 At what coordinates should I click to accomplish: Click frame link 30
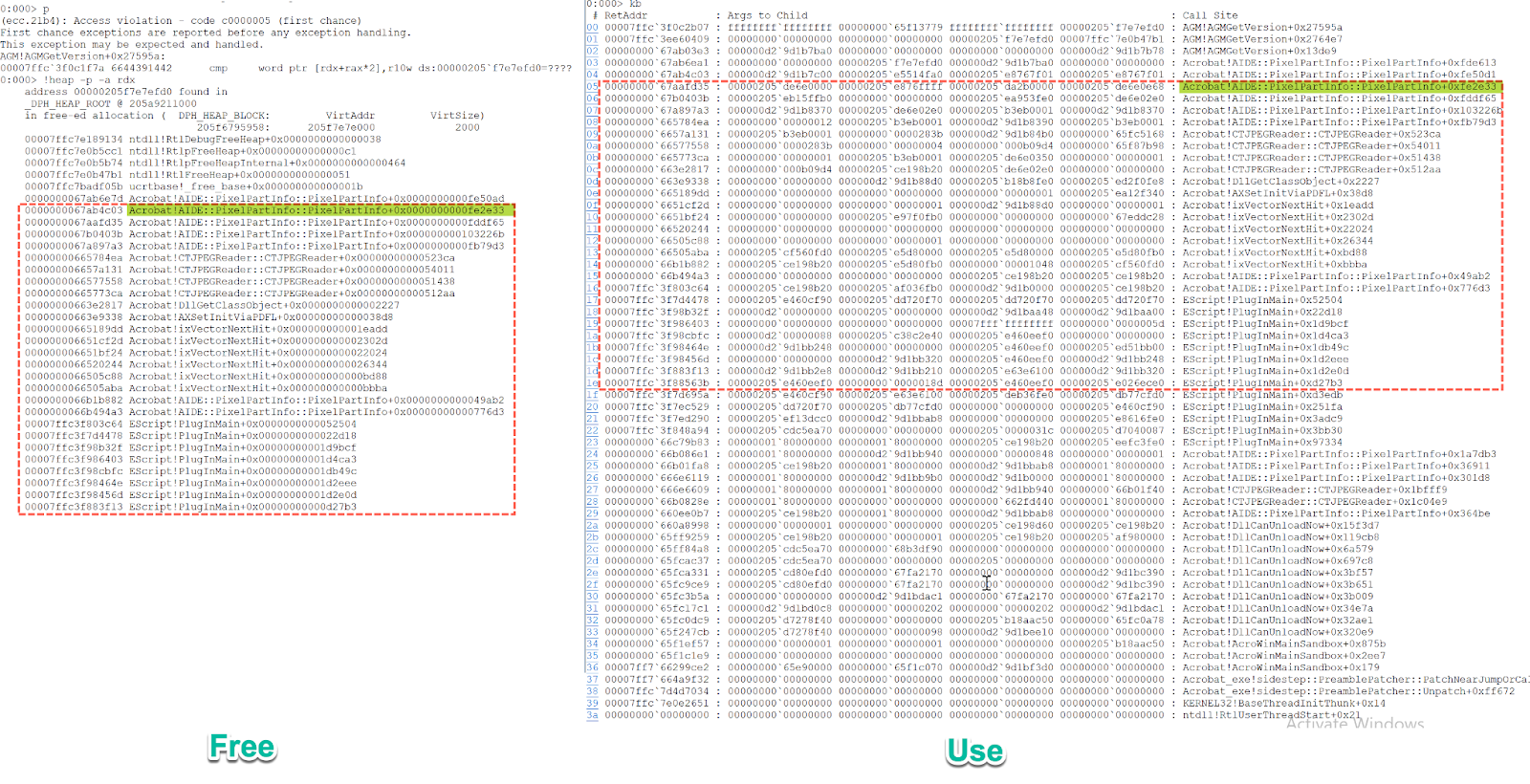click(x=592, y=597)
